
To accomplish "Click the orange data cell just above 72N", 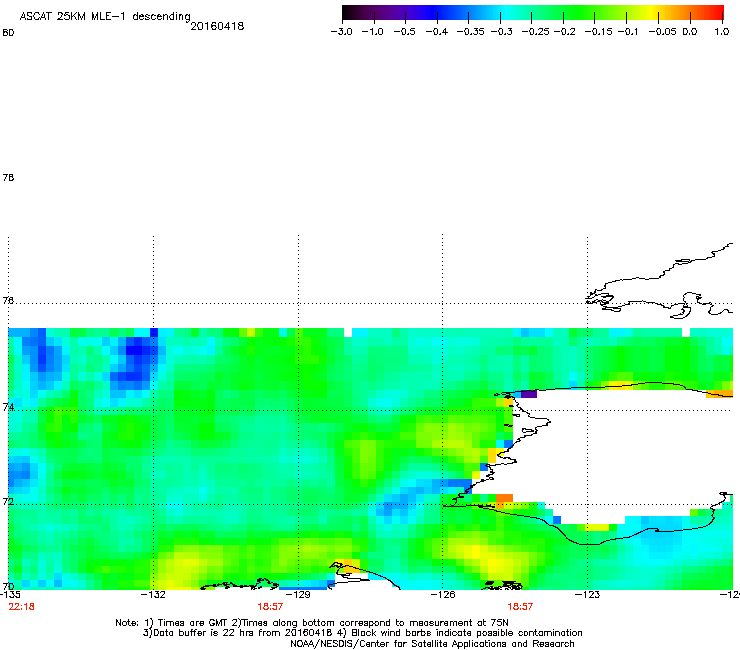I will coord(504,498).
